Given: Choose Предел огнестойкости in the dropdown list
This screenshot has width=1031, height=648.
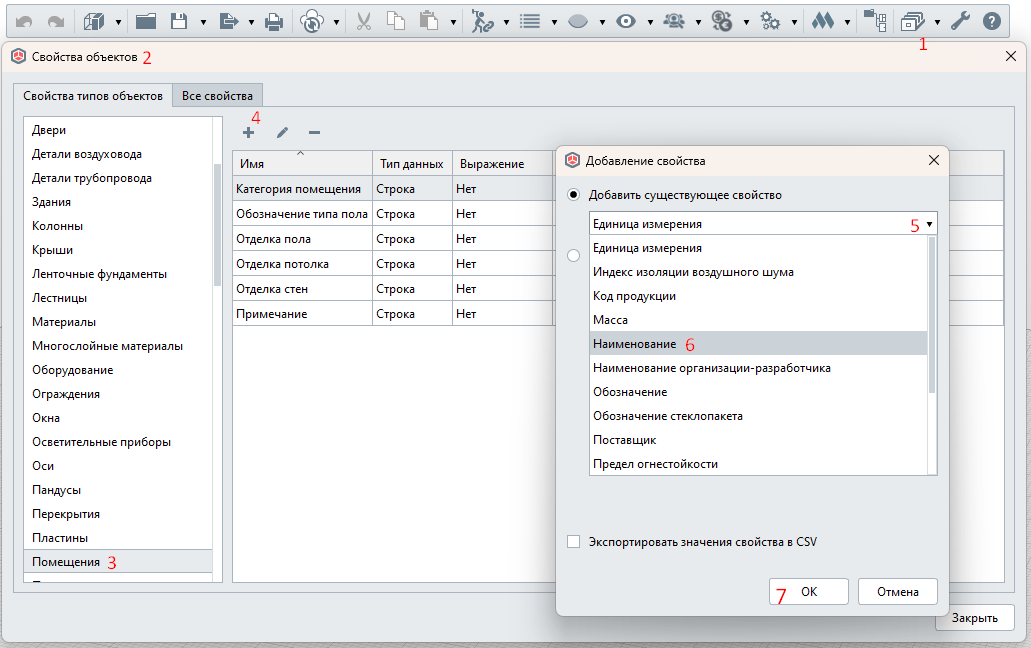Looking at the screenshot, I should coord(758,464).
